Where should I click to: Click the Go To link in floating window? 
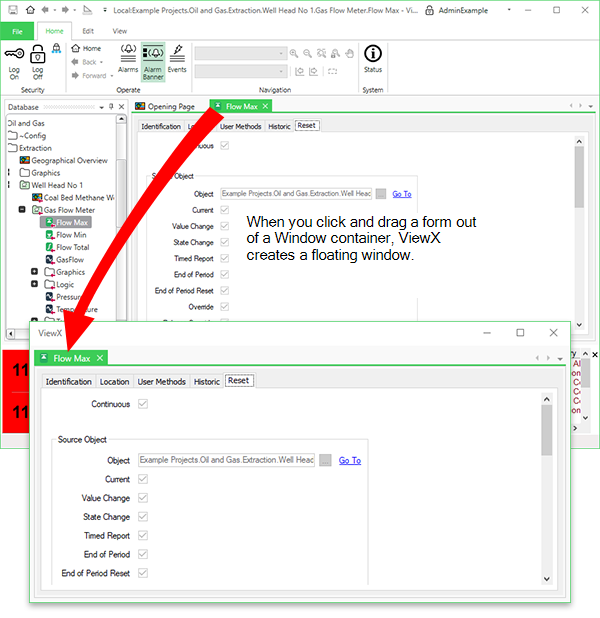click(350, 460)
